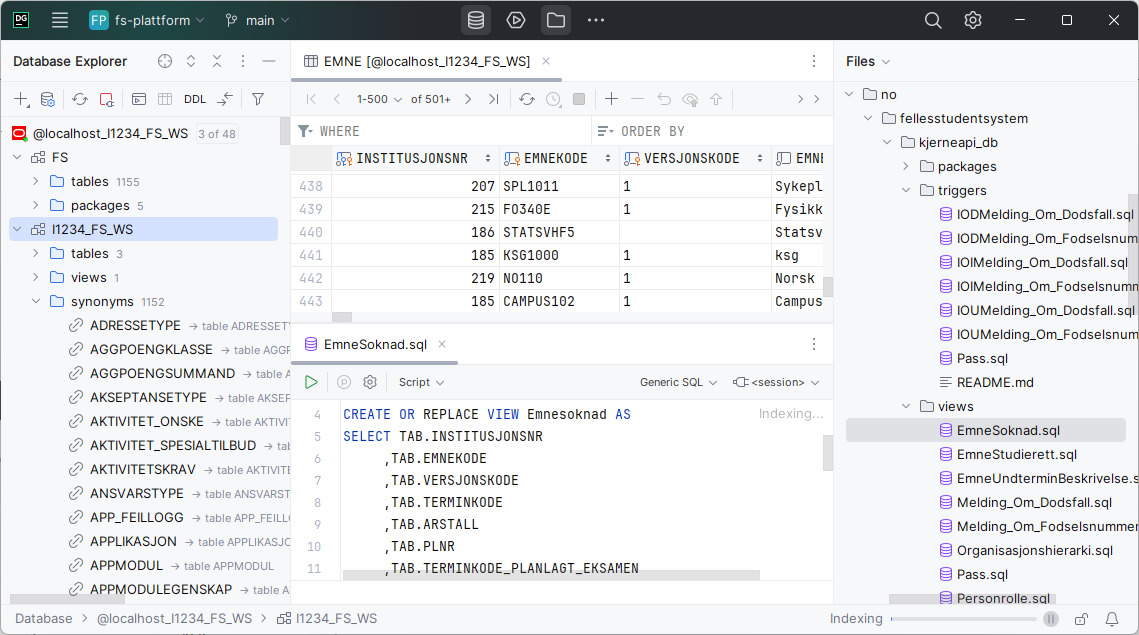Reload data in the EMNE table grid
The image size is (1139, 635).
(x=527, y=99)
